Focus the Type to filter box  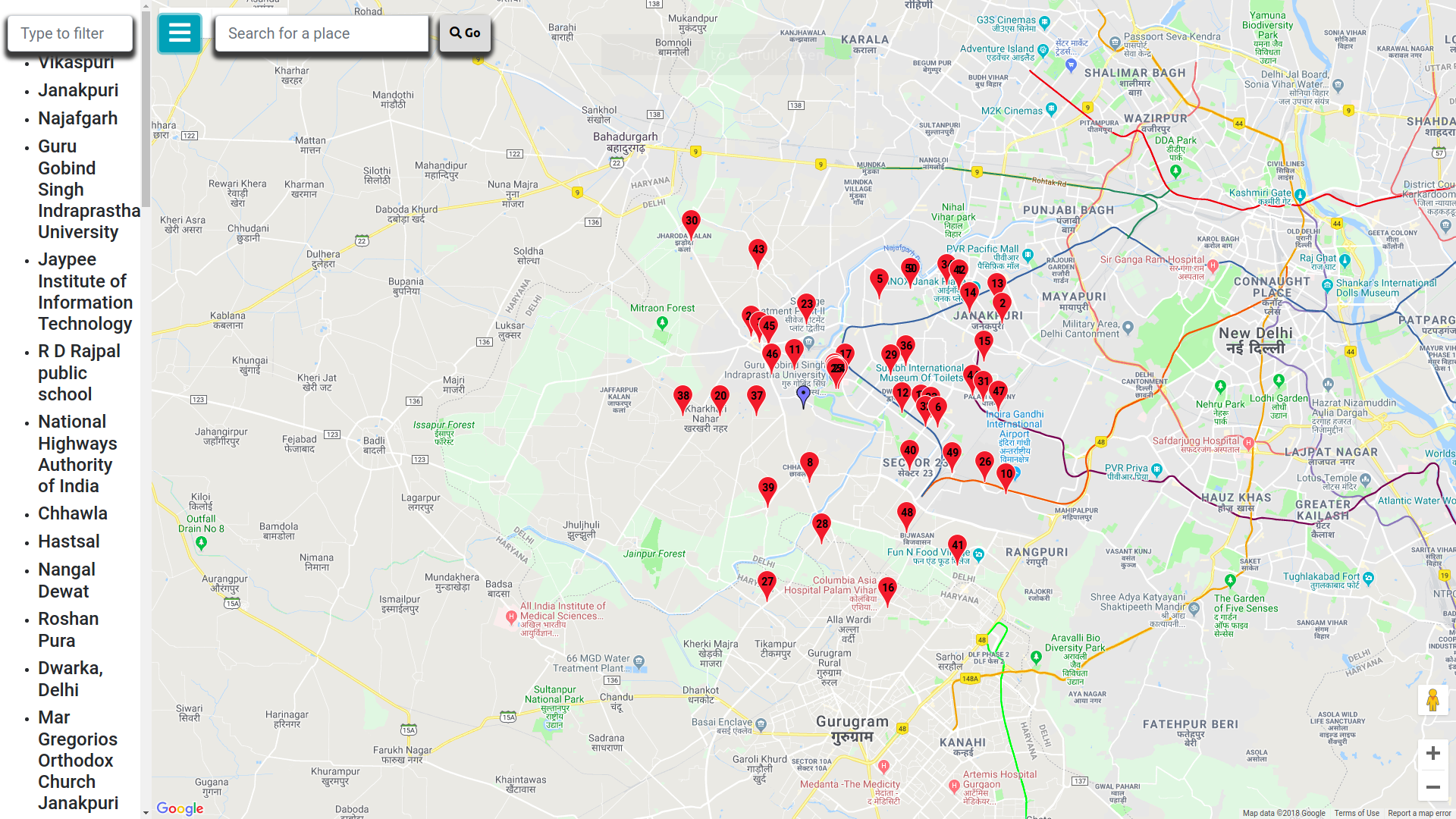pos(70,33)
